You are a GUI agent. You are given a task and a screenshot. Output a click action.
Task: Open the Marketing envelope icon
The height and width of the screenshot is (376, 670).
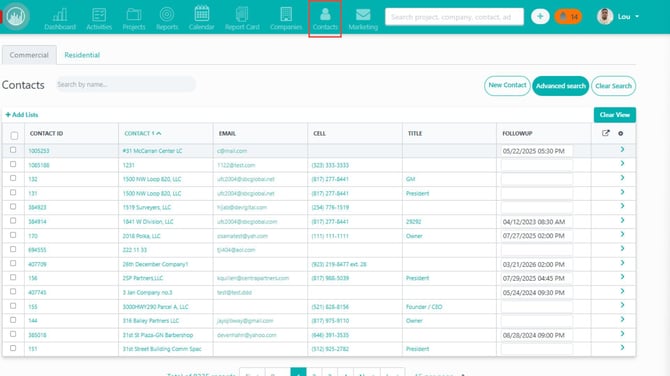(363, 15)
